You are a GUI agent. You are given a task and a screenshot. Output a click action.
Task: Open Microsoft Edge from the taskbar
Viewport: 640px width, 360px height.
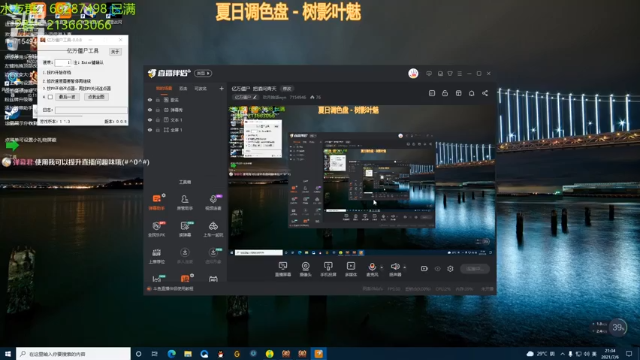tap(171, 353)
